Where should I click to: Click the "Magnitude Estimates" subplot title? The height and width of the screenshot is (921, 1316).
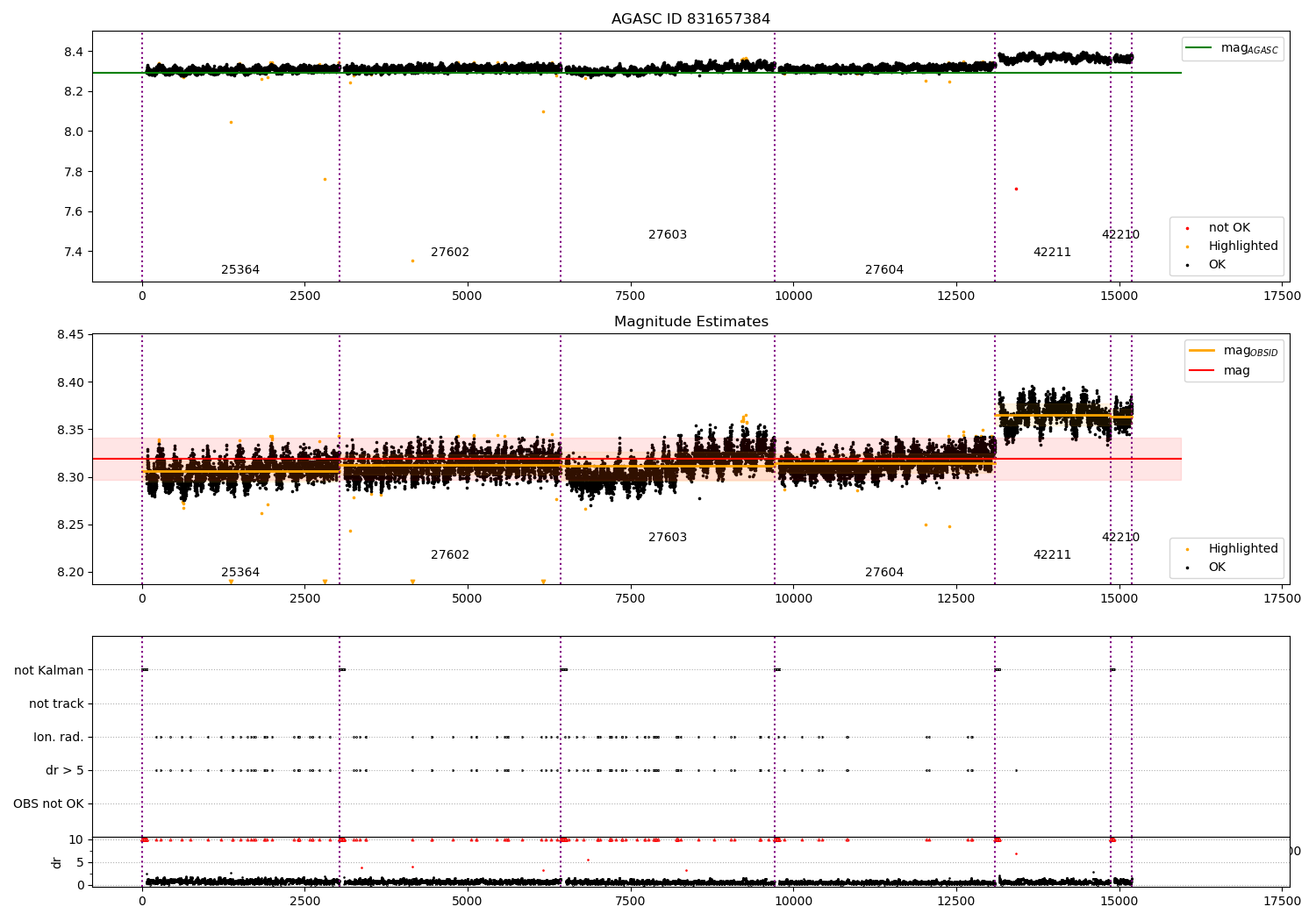(x=691, y=322)
